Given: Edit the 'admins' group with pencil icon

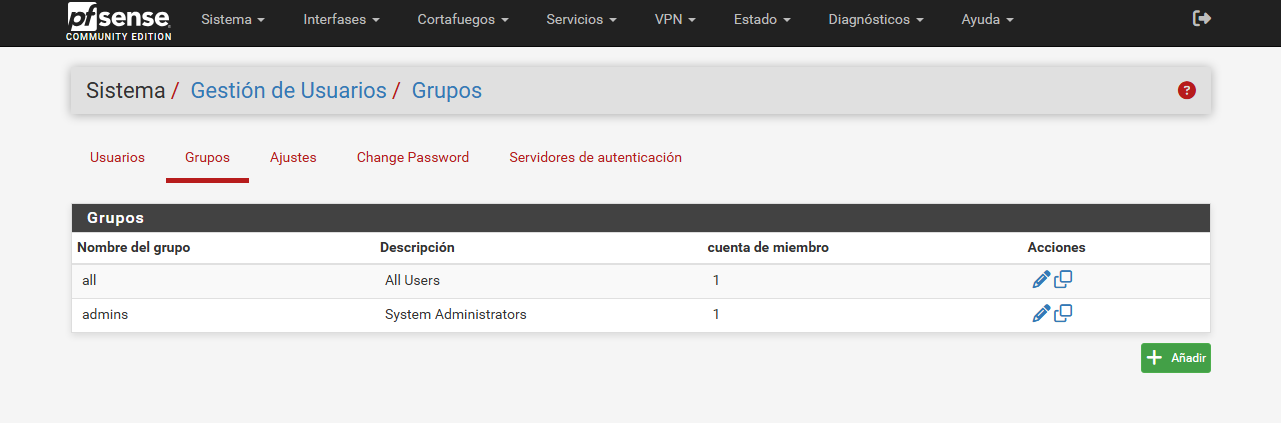Looking at the screenshot, I should tap(1041, 314).
